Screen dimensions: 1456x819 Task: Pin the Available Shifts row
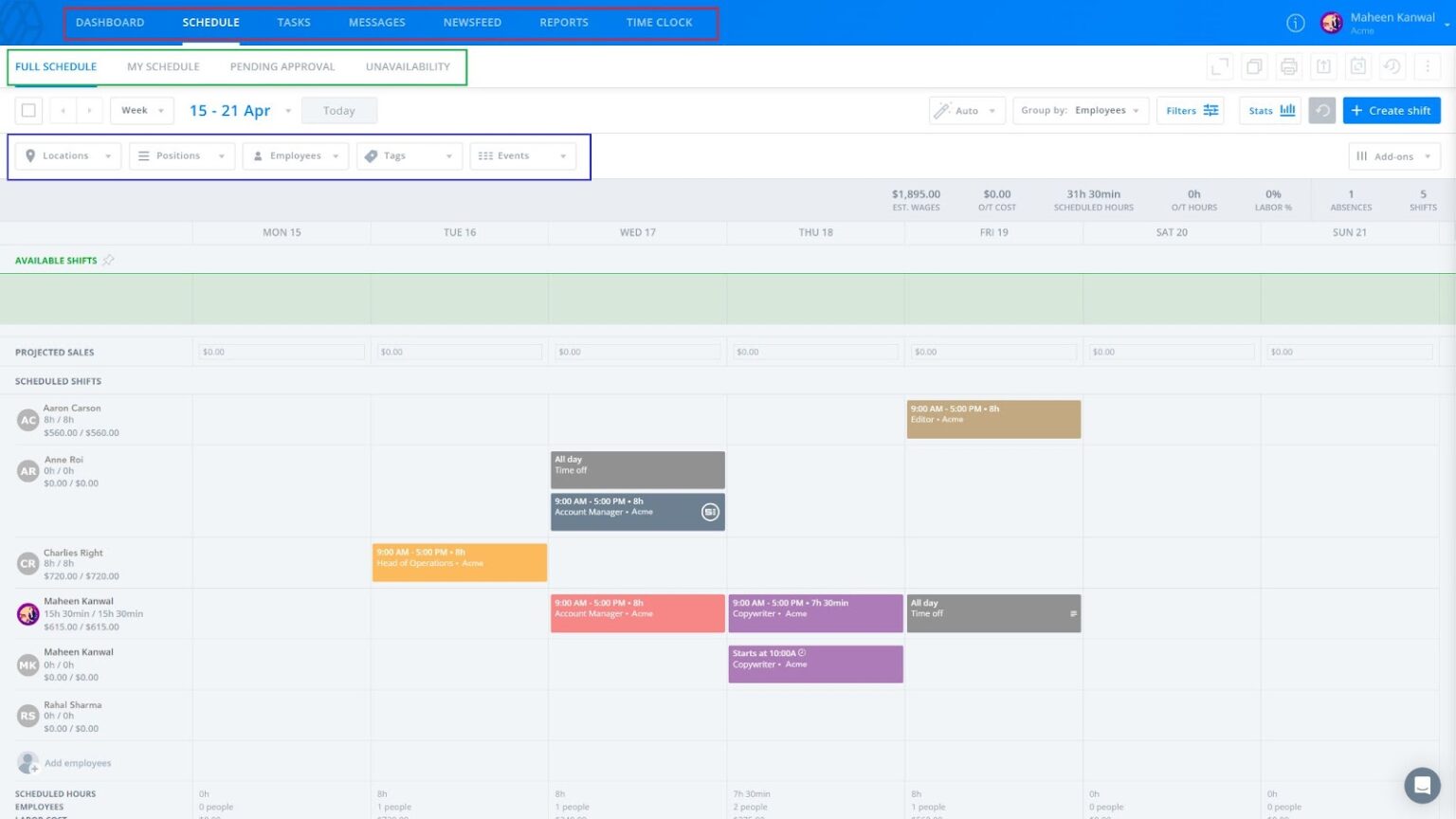(x=109, y=260)
